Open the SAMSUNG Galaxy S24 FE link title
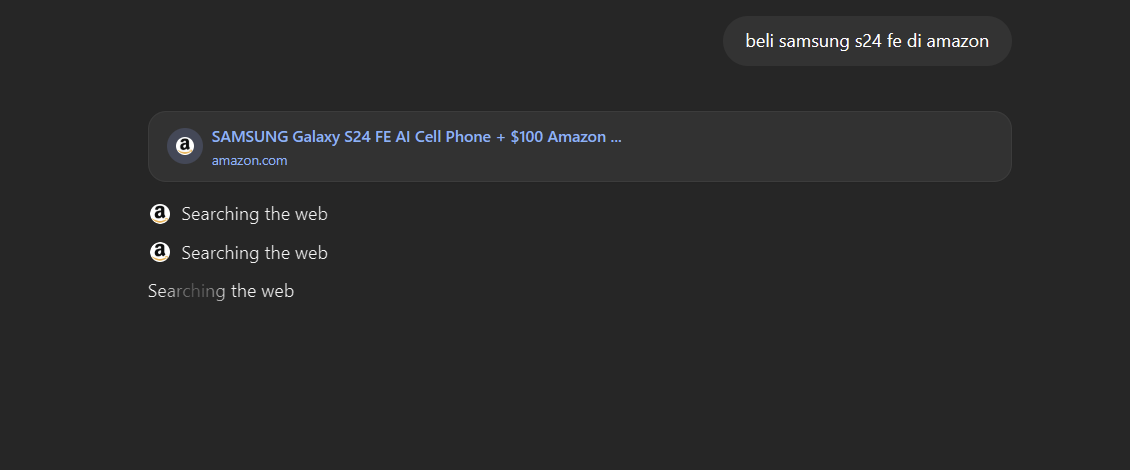The height and width of the screenshot is (470, 1130). [416, 137]
